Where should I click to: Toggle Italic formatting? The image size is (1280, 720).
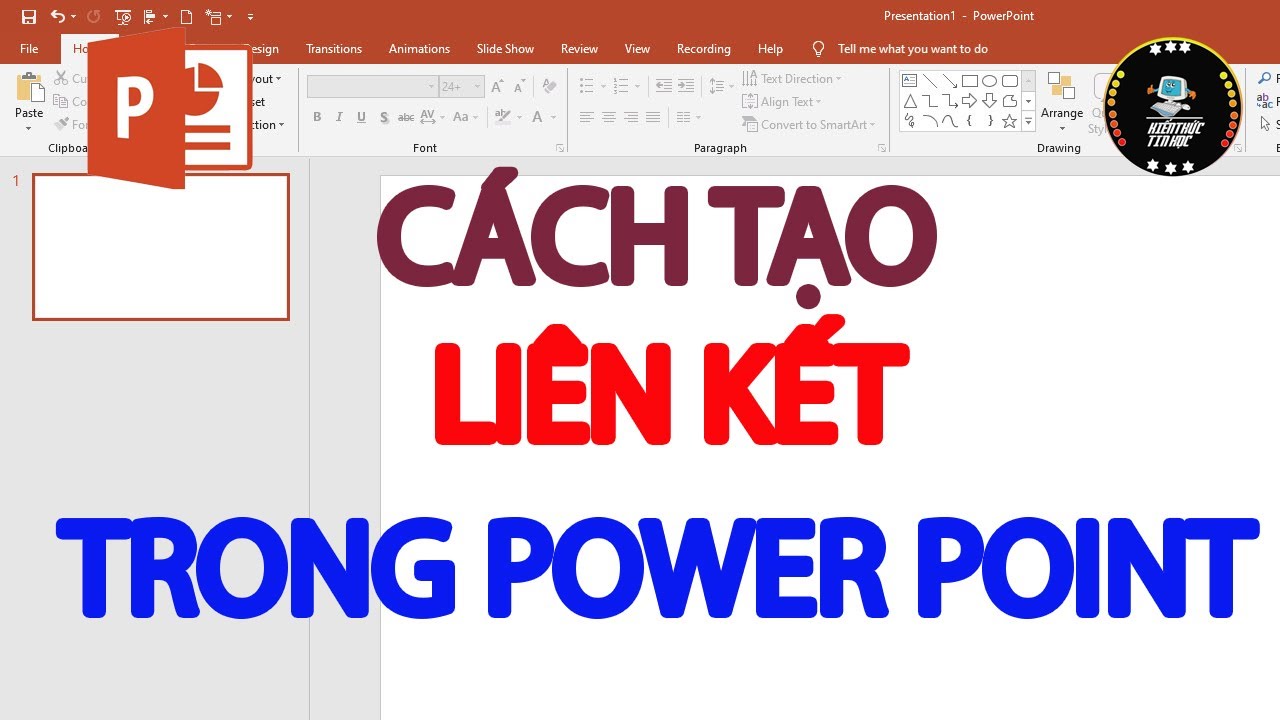339,118
